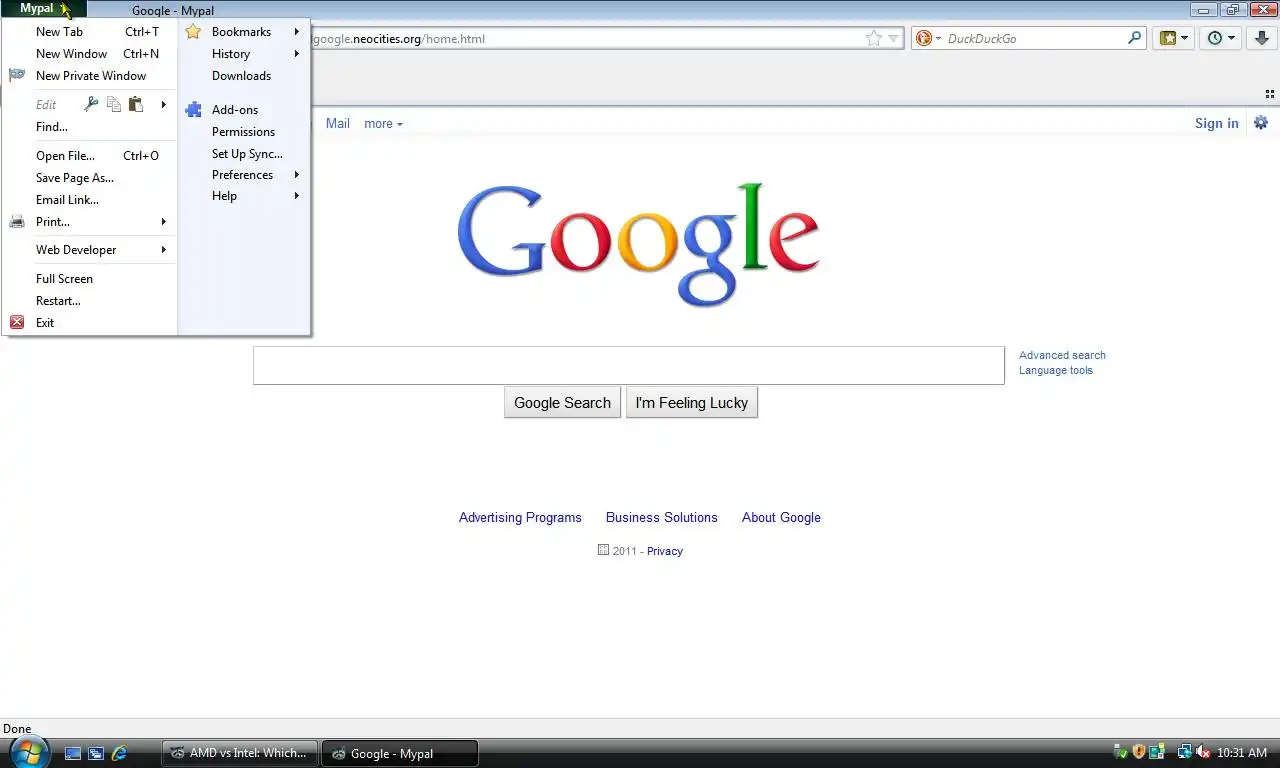Expand the Print submenu arrow
The height and width of the screenshot is (768, 1280).
164,222
